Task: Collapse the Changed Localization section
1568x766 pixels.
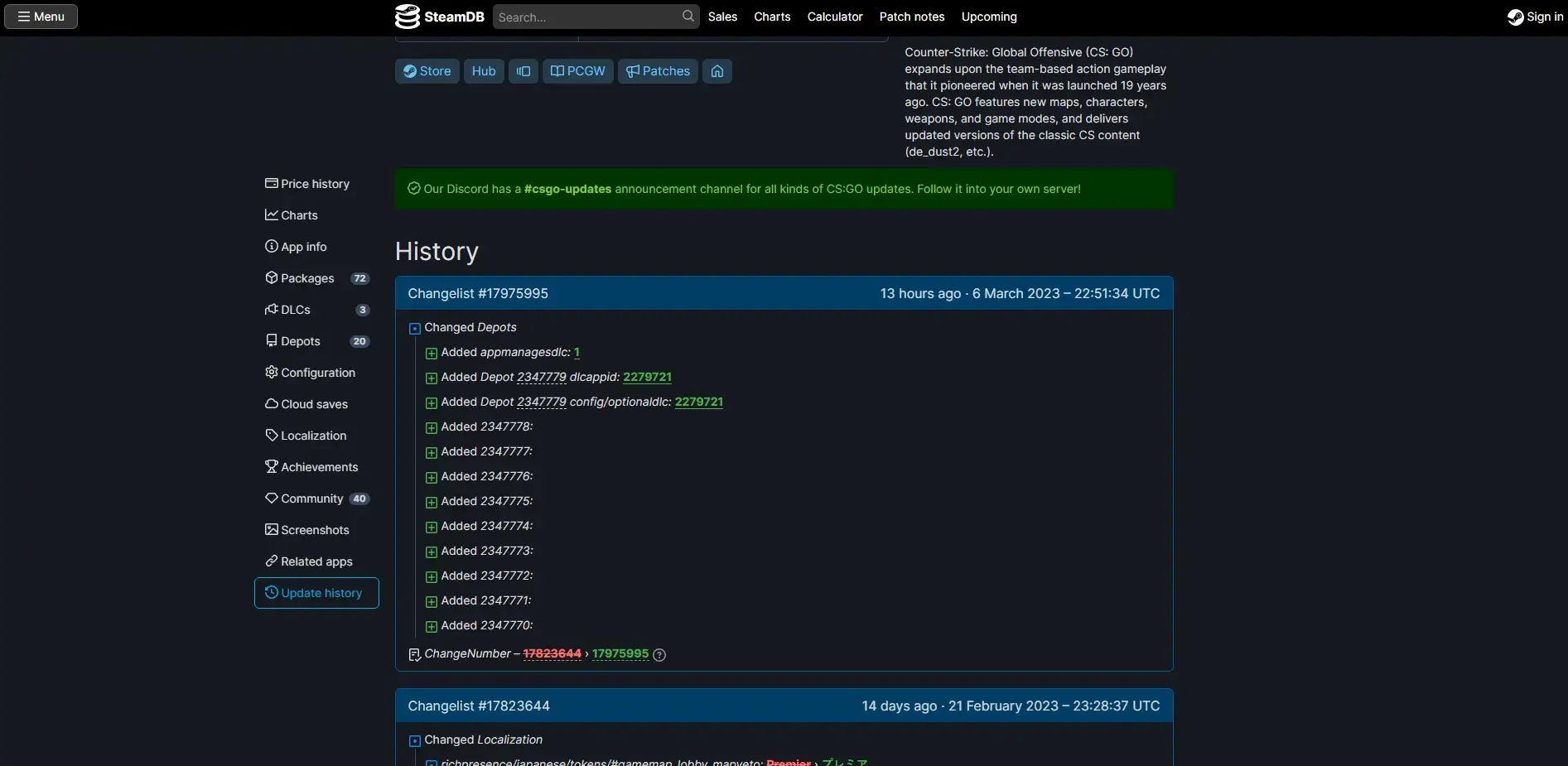Action: pyautogui.click(x=414, y=741)
